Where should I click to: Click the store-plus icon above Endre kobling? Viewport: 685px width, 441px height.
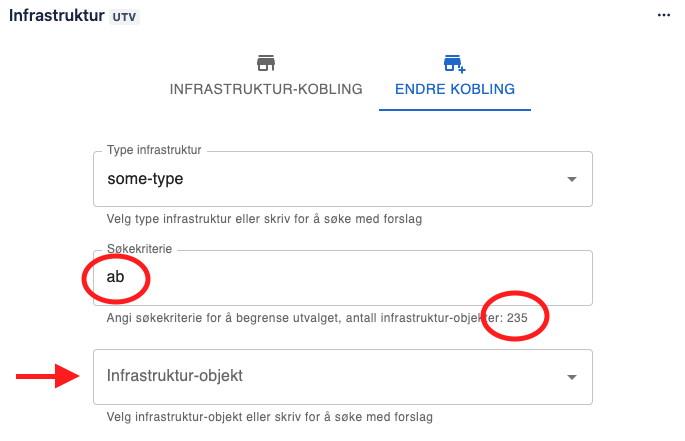click(455, 64)
